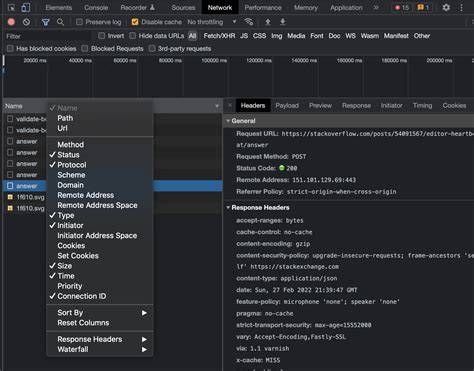Collapse the Response Headers section
Screen dimensions: 474x371
[228, 208]
